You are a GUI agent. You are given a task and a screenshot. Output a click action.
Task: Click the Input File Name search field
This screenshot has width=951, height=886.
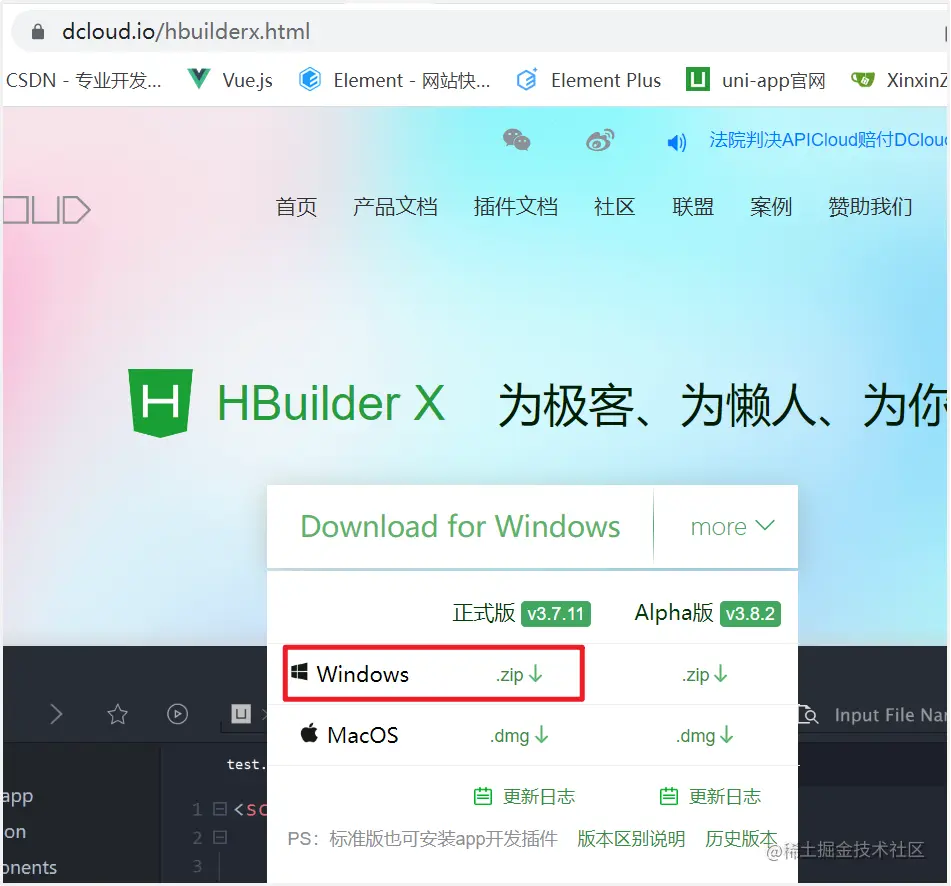pyautogui.click(x=889, y=715)
